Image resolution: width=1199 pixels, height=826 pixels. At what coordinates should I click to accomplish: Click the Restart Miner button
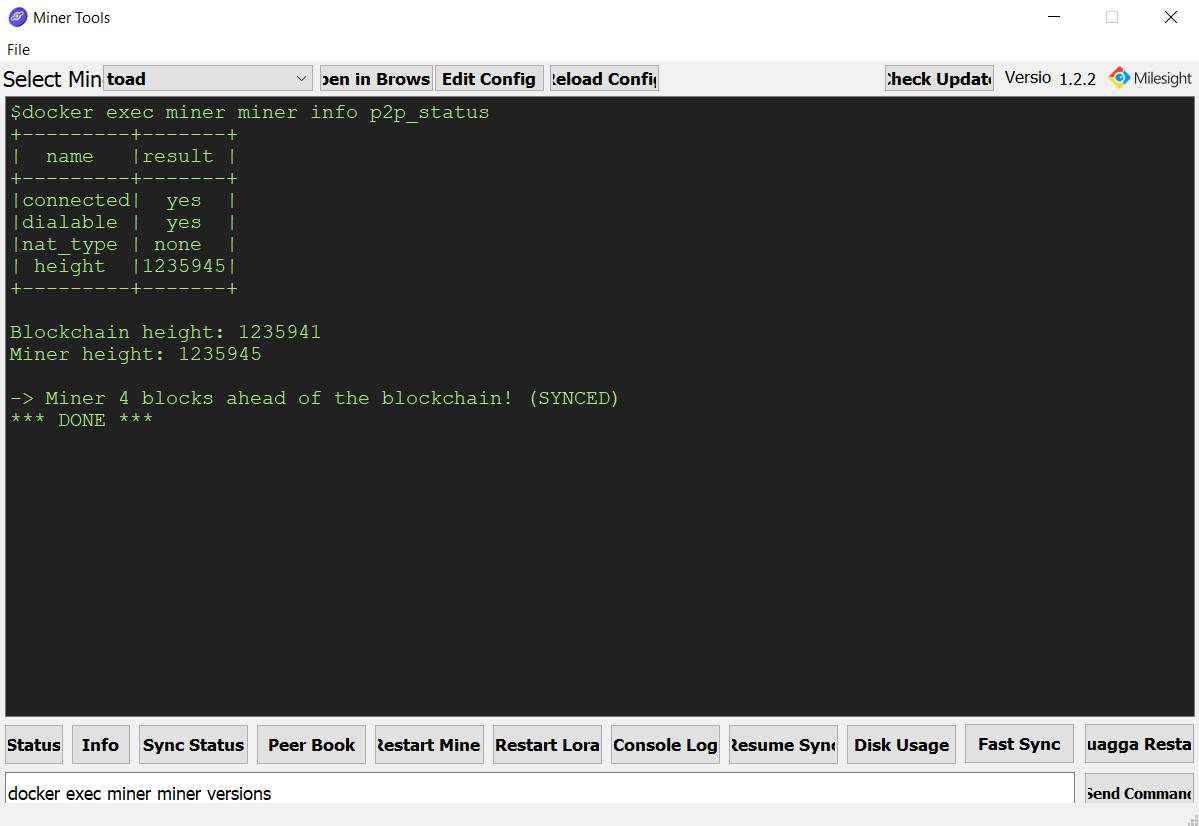tap(429, 745)
